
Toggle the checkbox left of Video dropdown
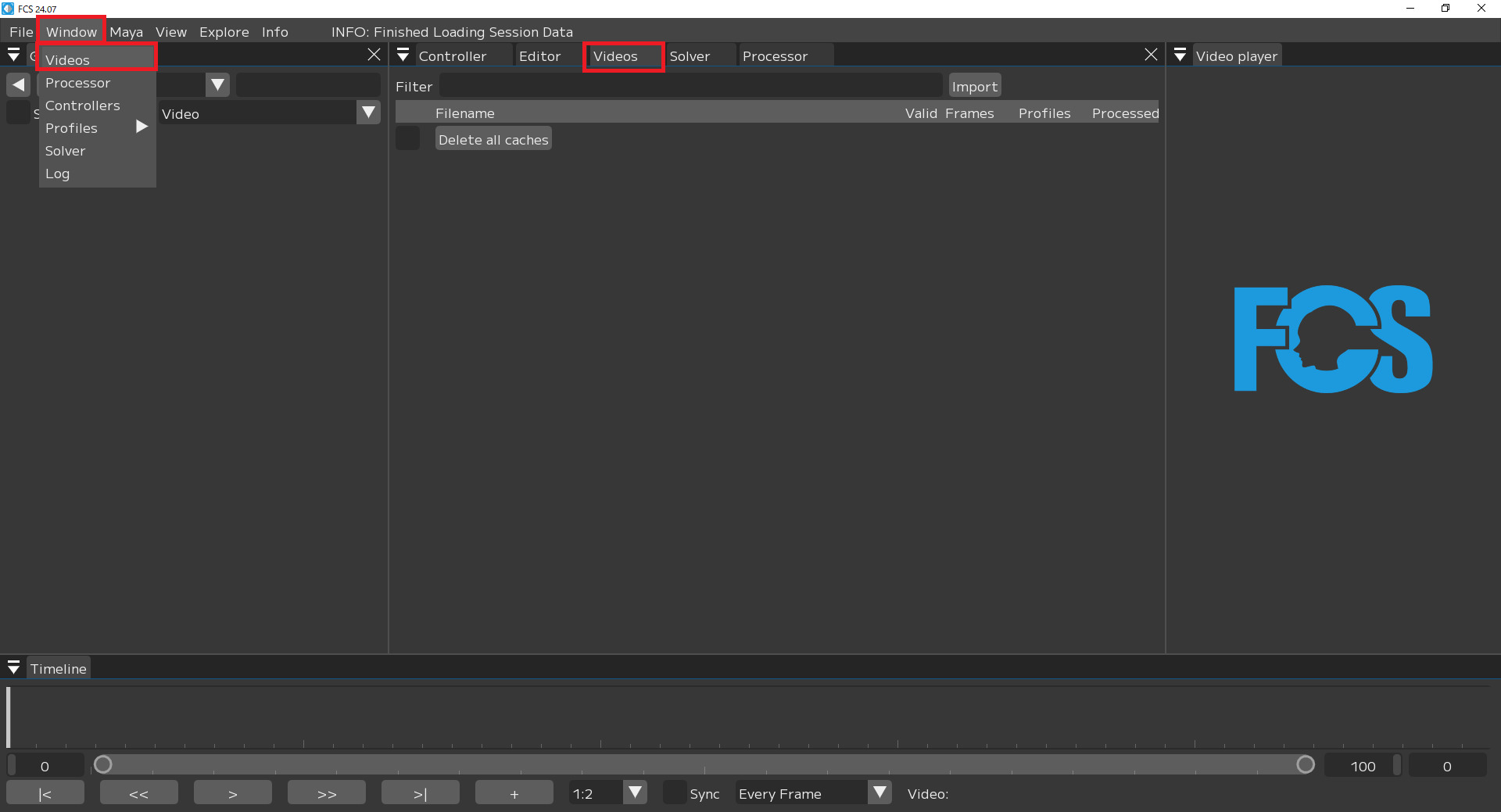[x=18, y=113]
